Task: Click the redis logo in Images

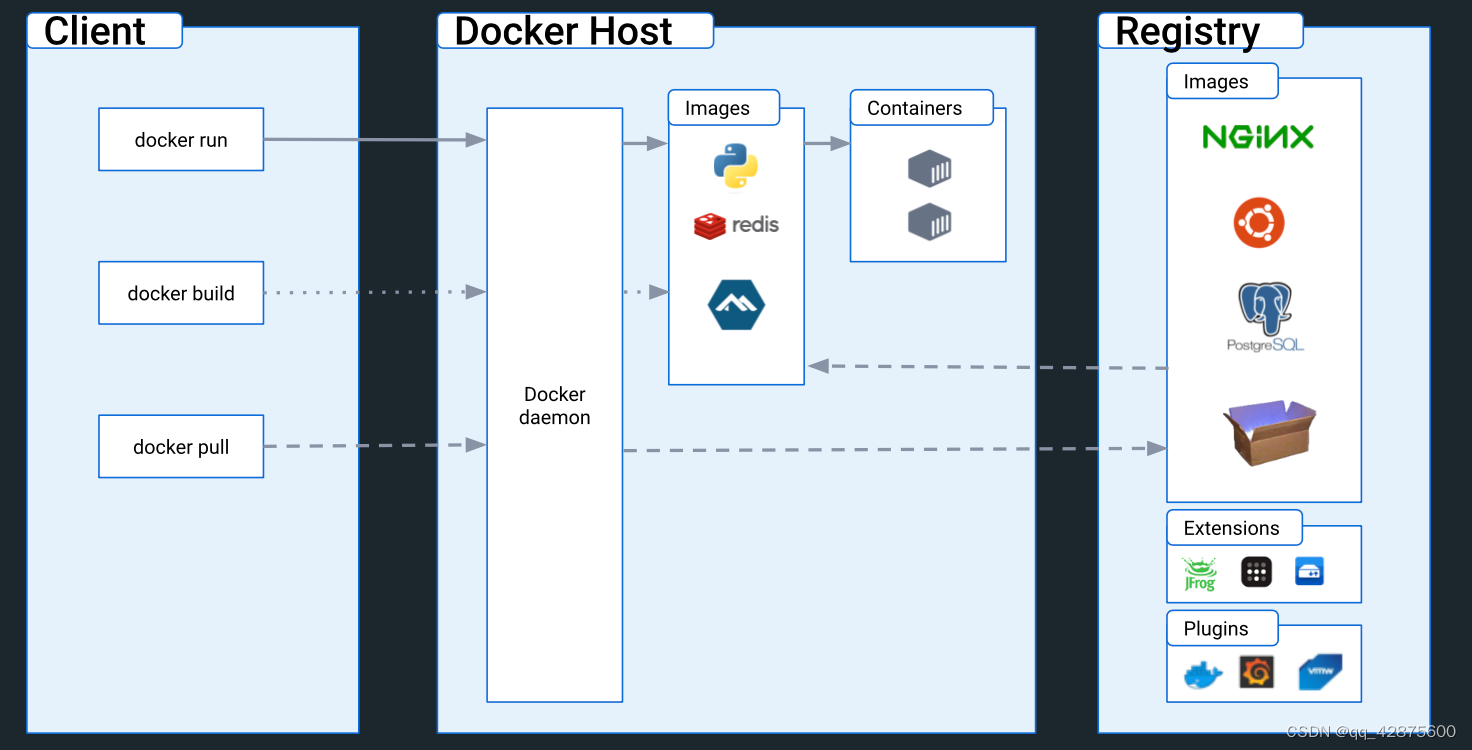Action: coord(736,225)
